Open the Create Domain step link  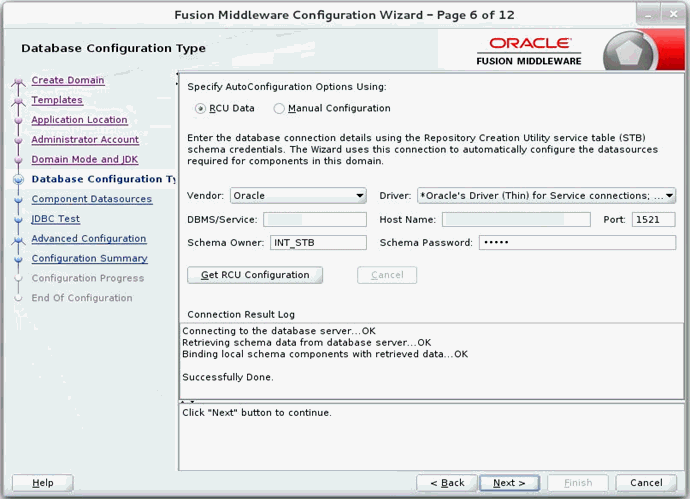68,80
